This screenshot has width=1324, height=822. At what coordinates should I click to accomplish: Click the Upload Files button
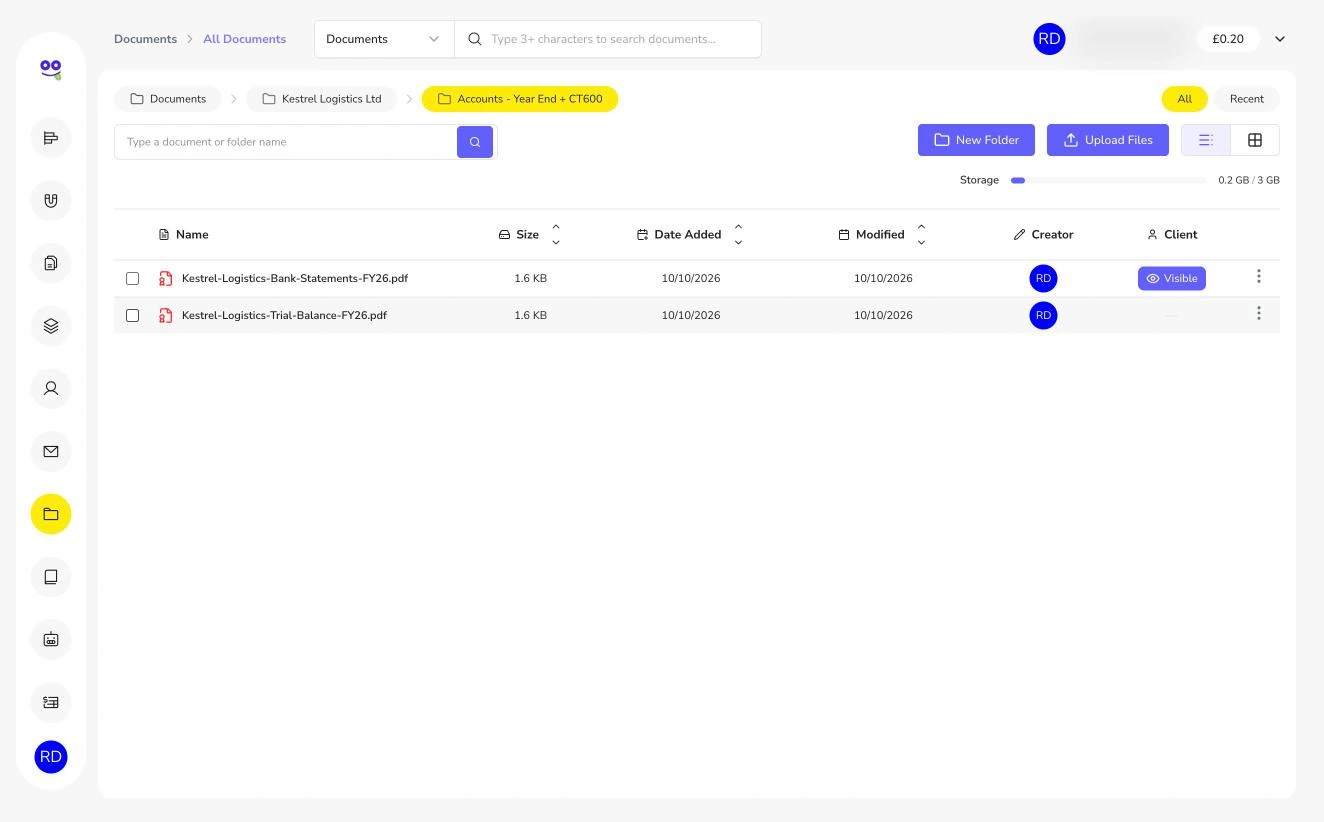coord(1108,140)
